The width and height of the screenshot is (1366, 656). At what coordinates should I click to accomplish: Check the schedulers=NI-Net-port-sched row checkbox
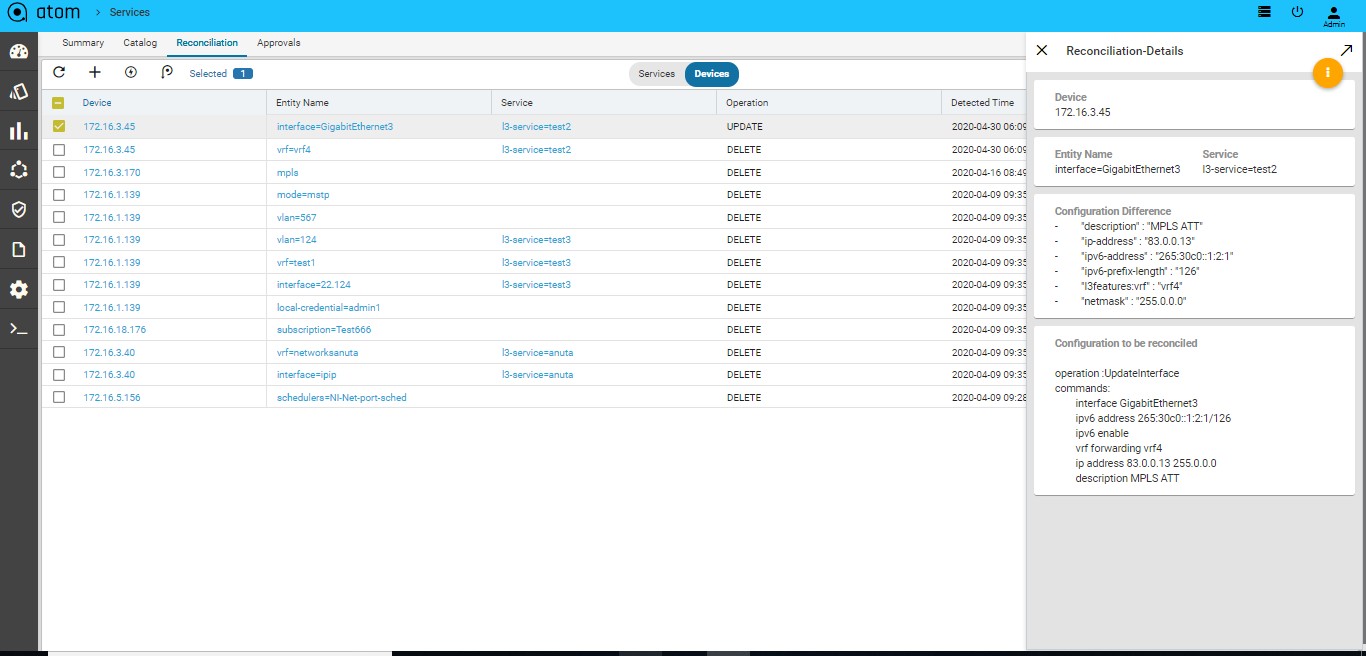58,397
